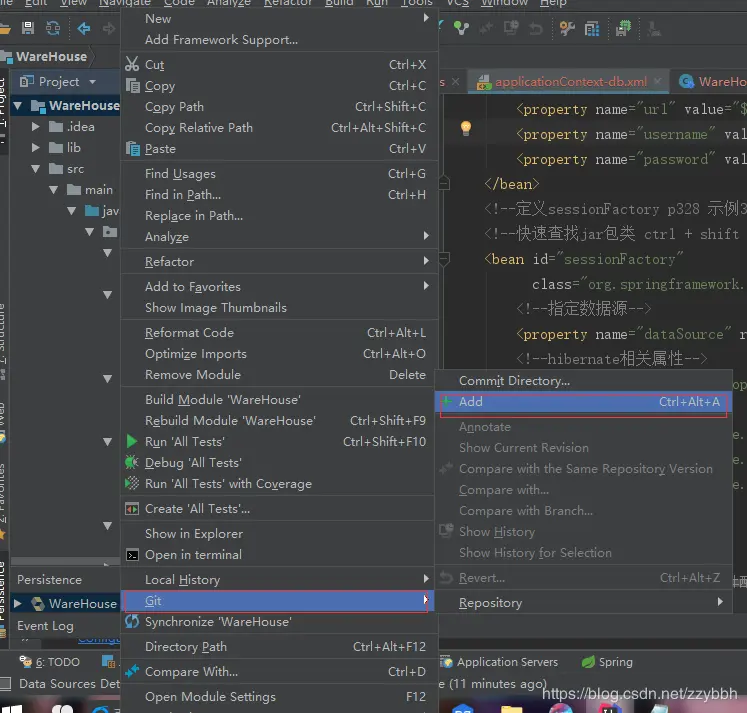Screen dimensions: 747x713
Task: Expand WareHouse in Persistence panel
Action: [x=18, y=603]
